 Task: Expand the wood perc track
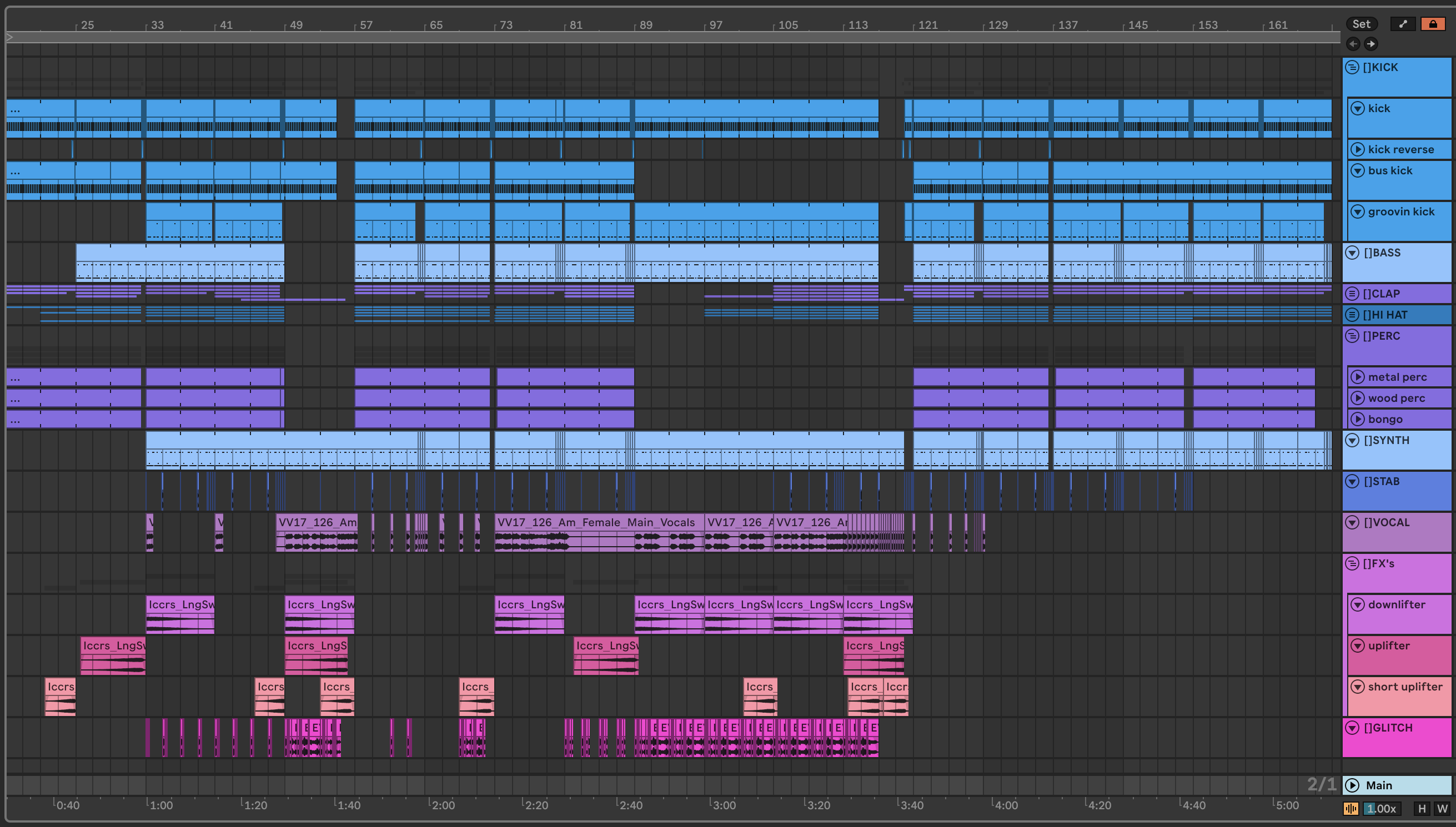click(x=1358, y=398)
